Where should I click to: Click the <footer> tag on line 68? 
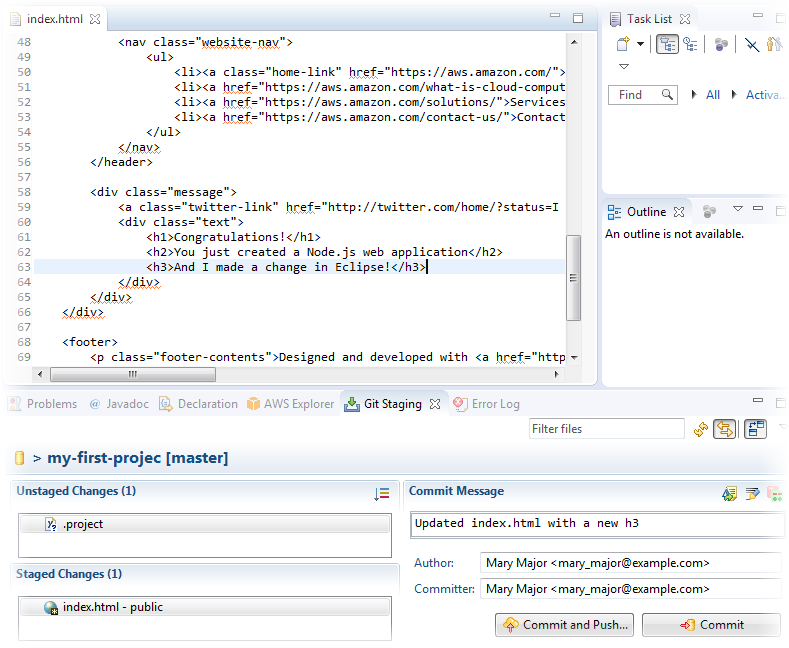pyautogui.click(x=90, y=342)
